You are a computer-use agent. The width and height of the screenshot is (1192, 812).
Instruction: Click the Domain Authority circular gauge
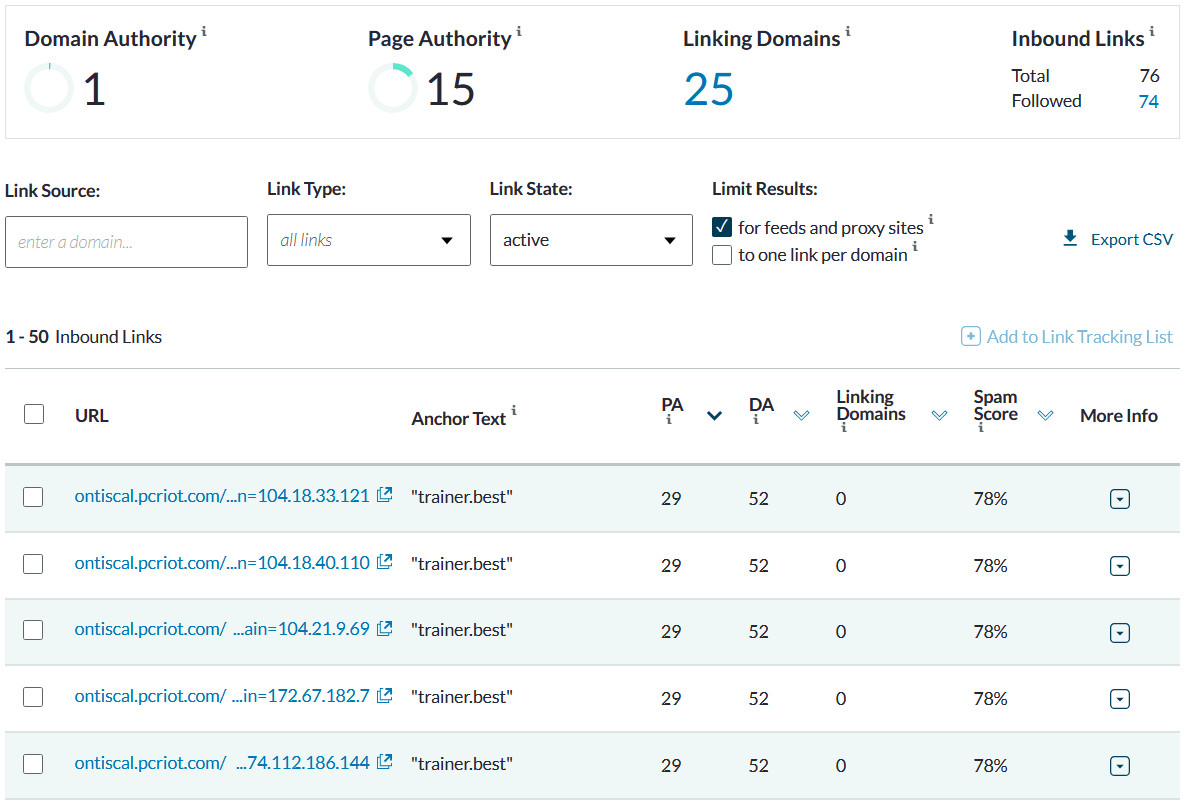[49, 88]
